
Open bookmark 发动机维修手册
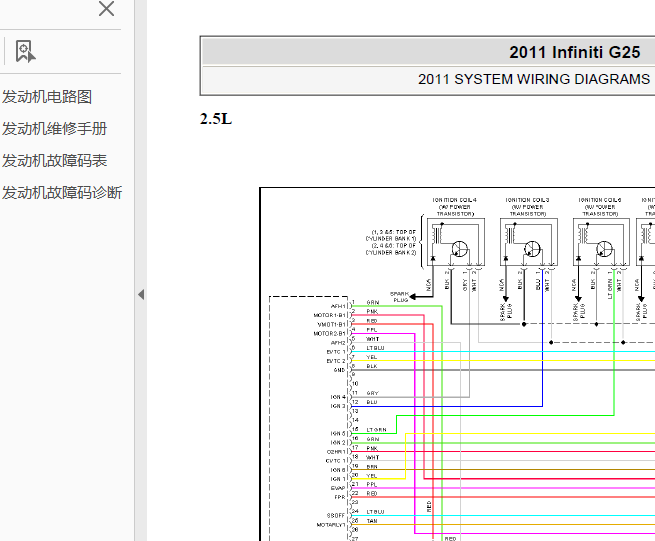coord(54,129)
